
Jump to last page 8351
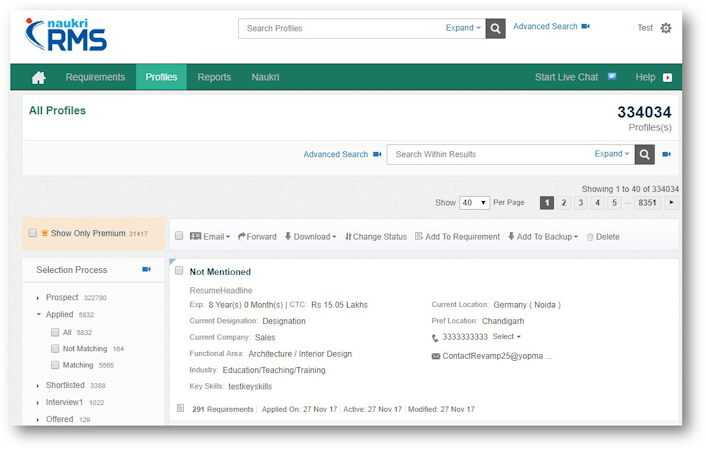[647, 203]
